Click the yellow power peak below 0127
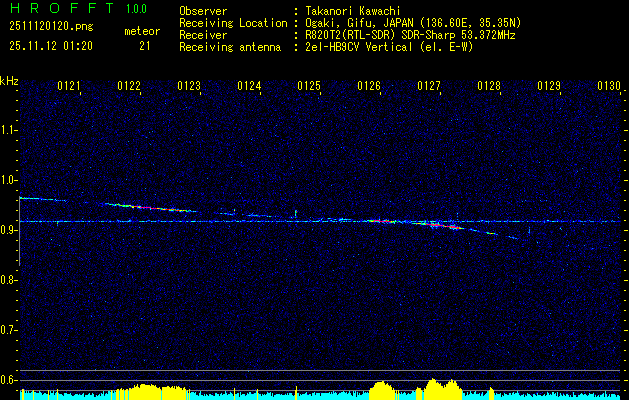This screenshot has width=629, height=400. (435, 386)
